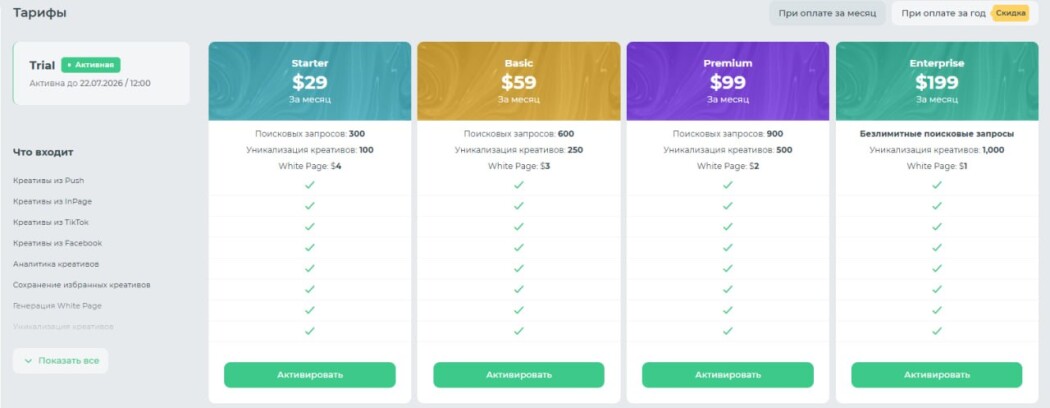Screen dimensions: 1050x408
Task: Click Premium plan White Page generation checkmark
Action: click(727, 310)
